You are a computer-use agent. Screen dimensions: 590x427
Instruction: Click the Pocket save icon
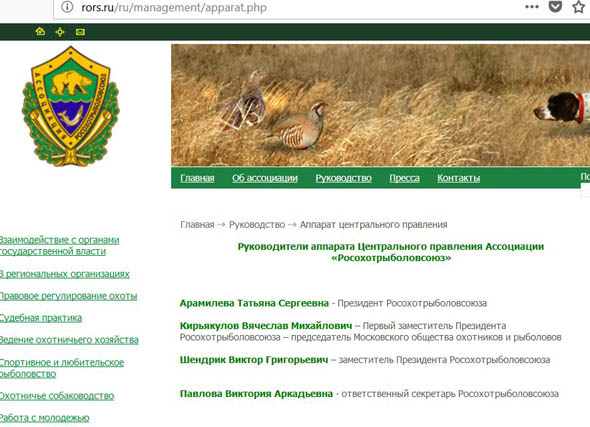coord(555,6)
